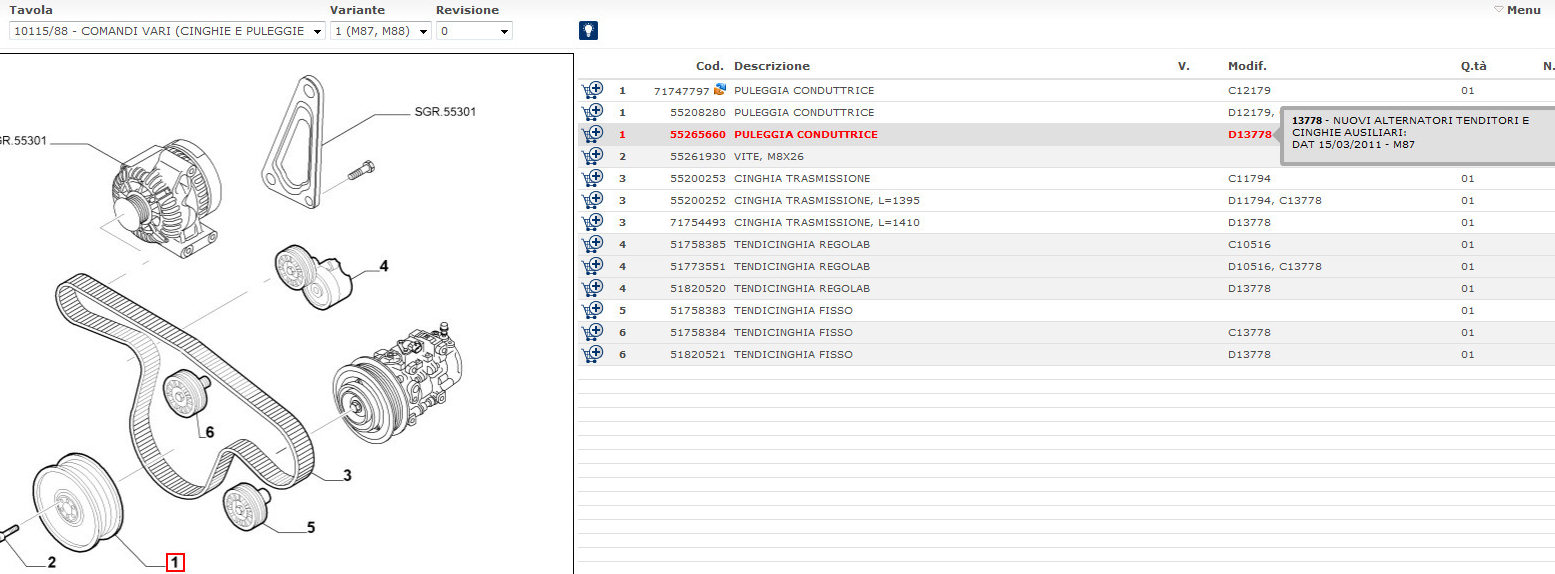This screenshot has width=1555, height=574.
Task: Click callout number 6 on the drawing
Action: [207, 433]
